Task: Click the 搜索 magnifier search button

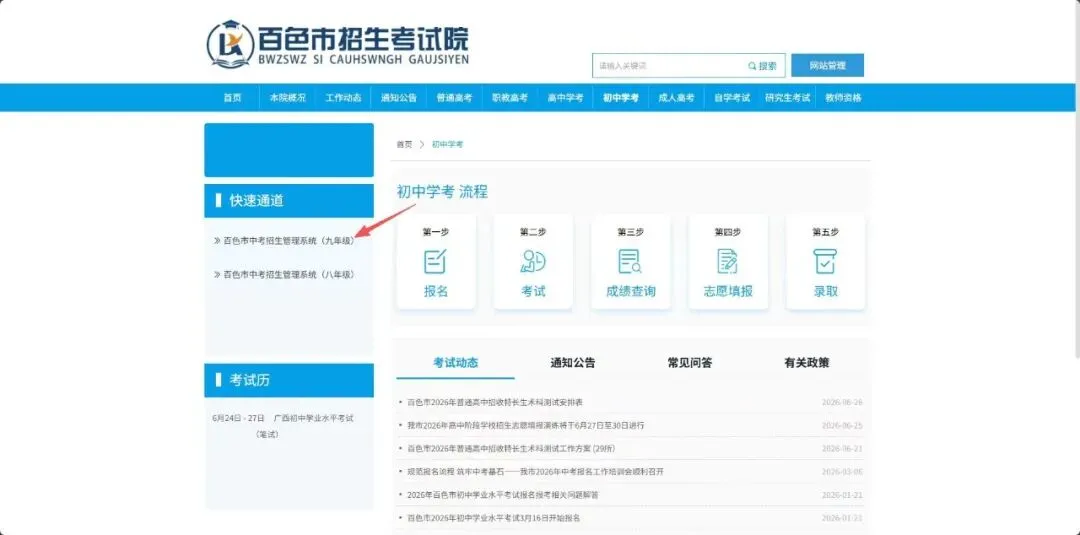Action: [x=762, y=66]
